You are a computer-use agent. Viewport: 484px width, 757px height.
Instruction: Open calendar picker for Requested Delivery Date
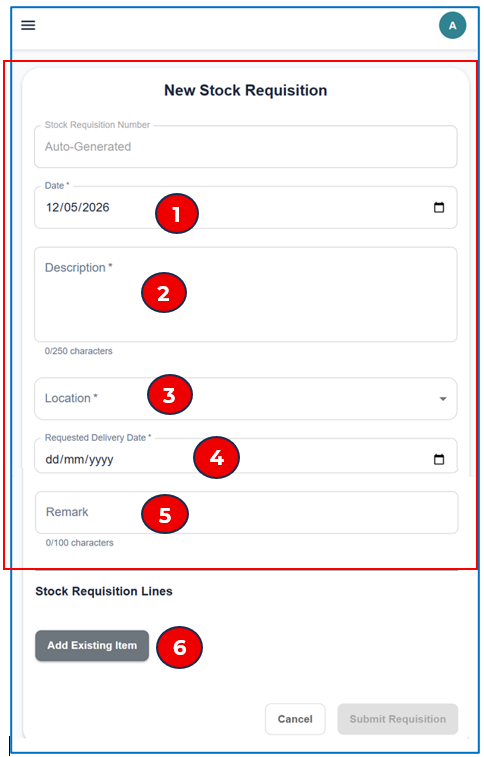(x=439, y=459)
